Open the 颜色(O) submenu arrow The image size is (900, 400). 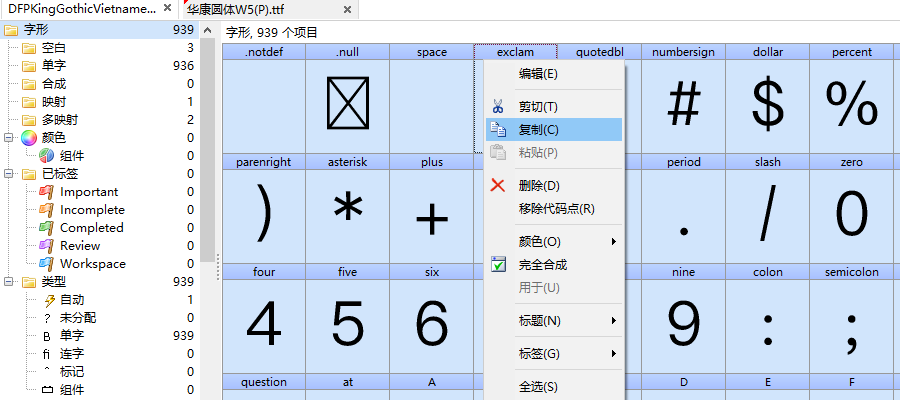[x=613, y=242]
